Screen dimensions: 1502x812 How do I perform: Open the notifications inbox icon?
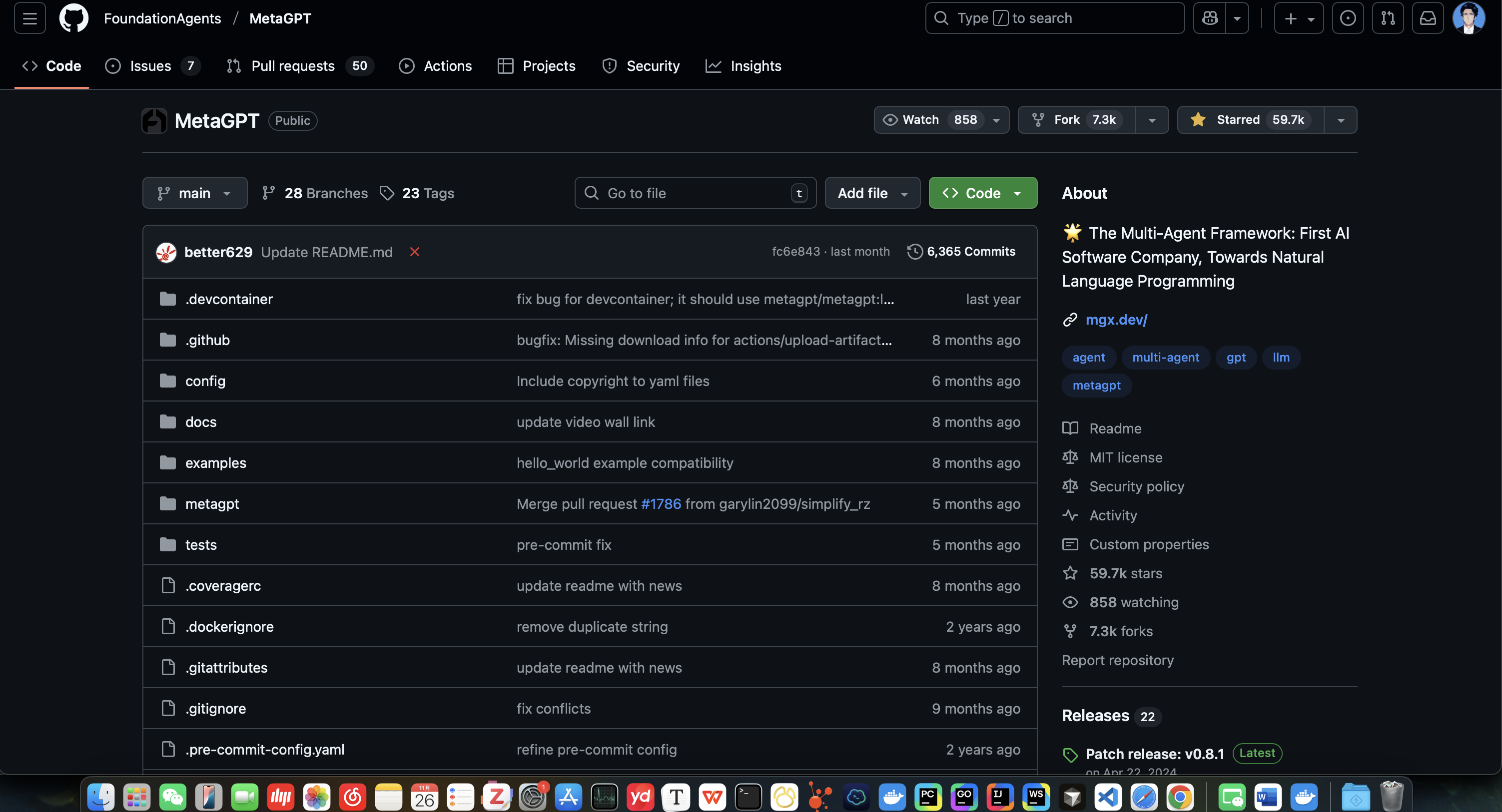1428,18
